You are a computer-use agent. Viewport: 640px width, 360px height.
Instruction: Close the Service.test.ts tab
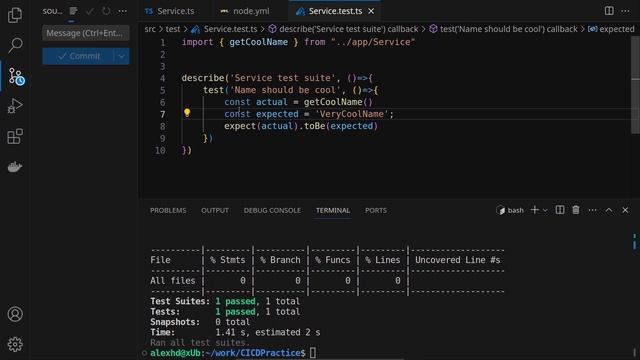coord(371,11)
